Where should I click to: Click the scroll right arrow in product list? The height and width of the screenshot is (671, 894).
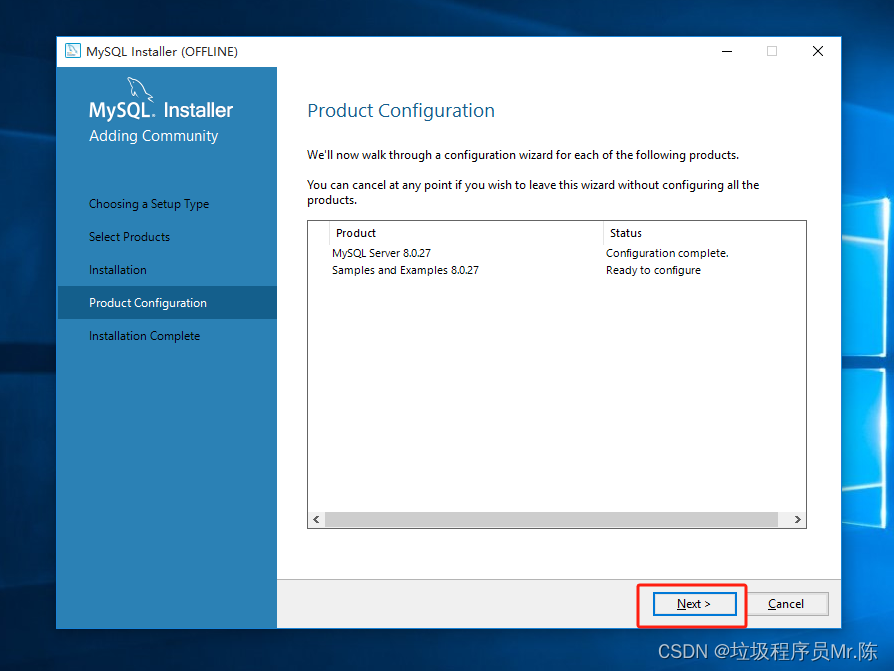pos(797,519)
